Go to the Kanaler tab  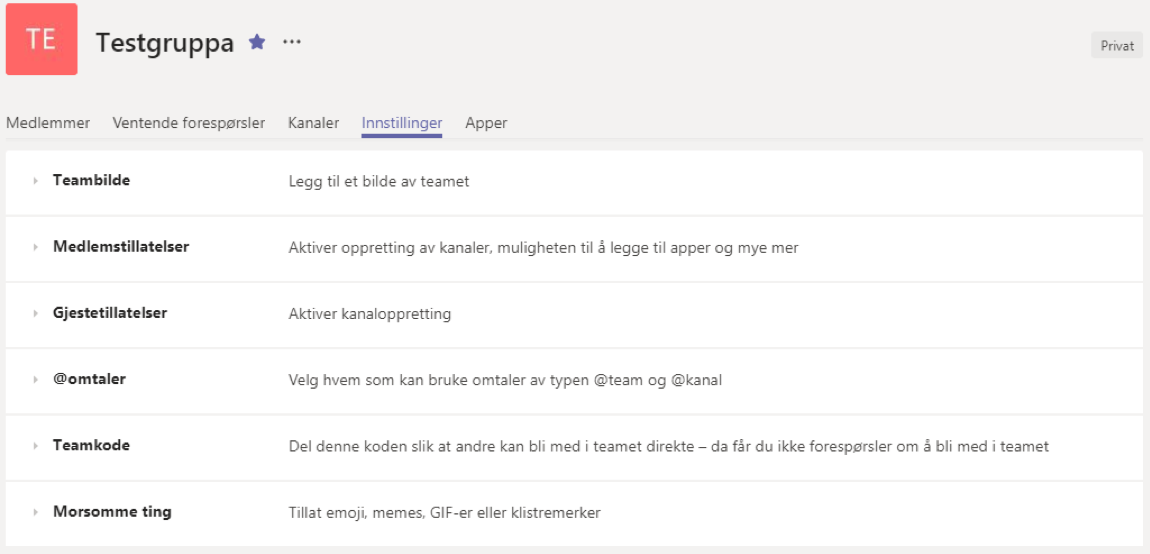tap(313, 123)
